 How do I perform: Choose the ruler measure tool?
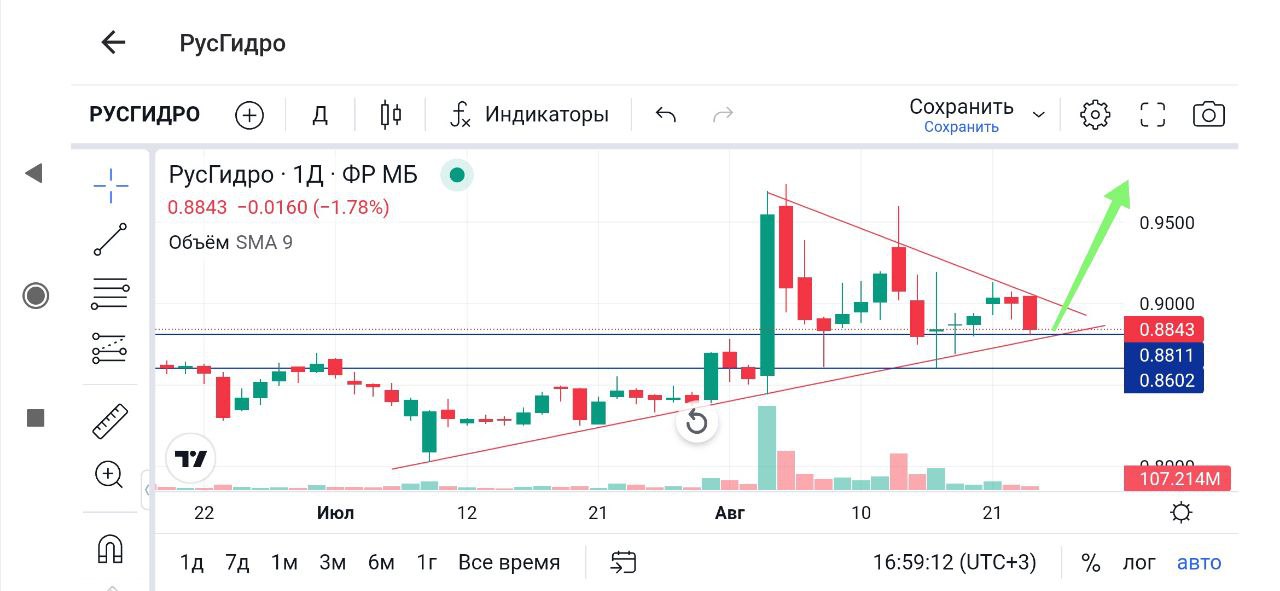coord(110,421)
